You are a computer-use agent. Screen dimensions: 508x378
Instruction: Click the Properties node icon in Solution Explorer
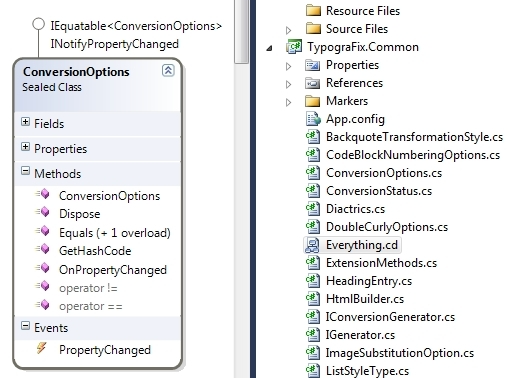click(x=313, y=65)
